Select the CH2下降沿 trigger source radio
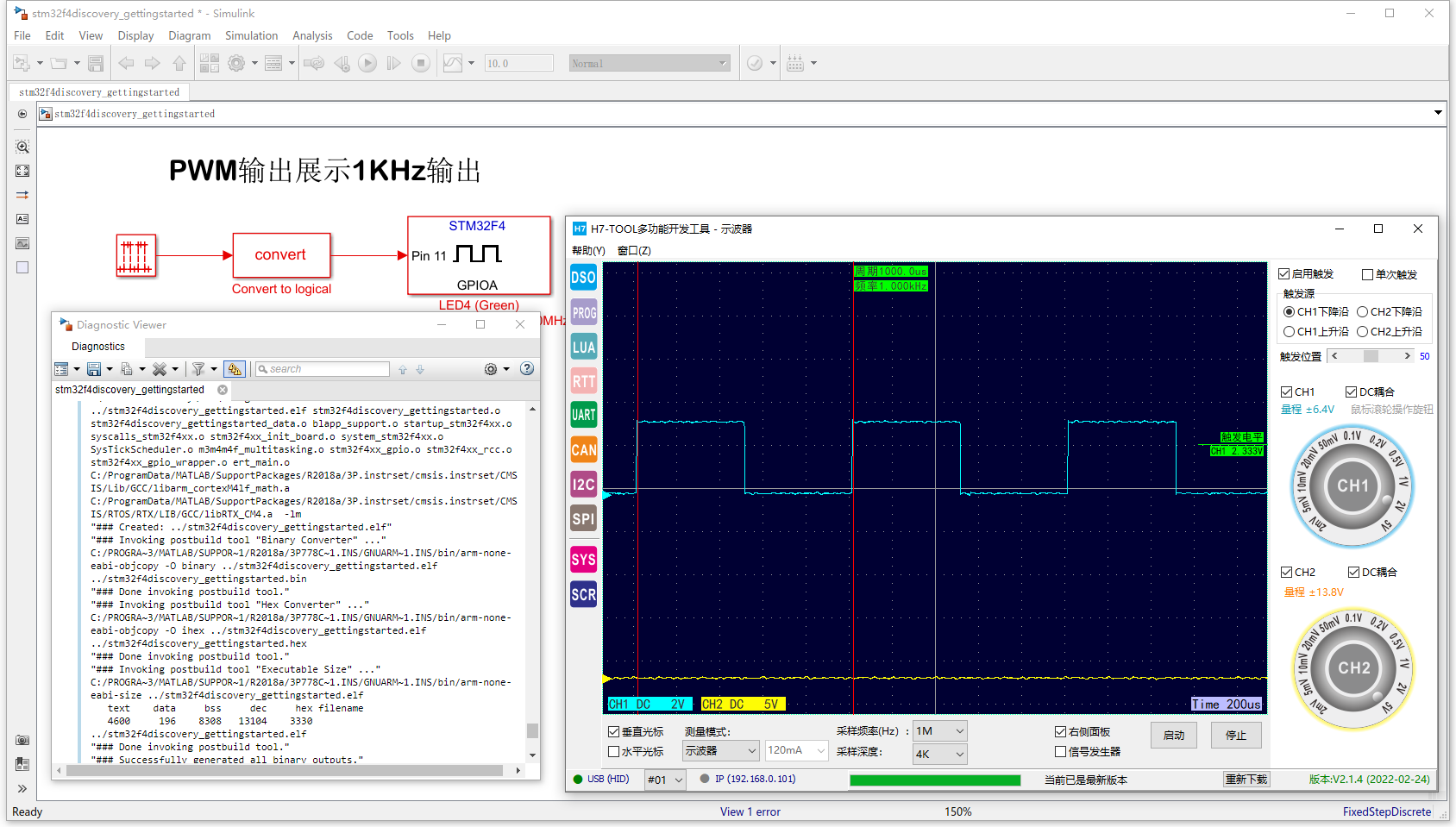The image size is (1456, 827). [x=1362, y=312]
